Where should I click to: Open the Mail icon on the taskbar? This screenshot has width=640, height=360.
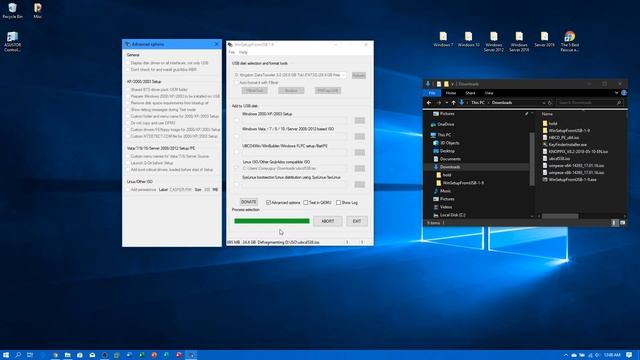tap(92, 355)
